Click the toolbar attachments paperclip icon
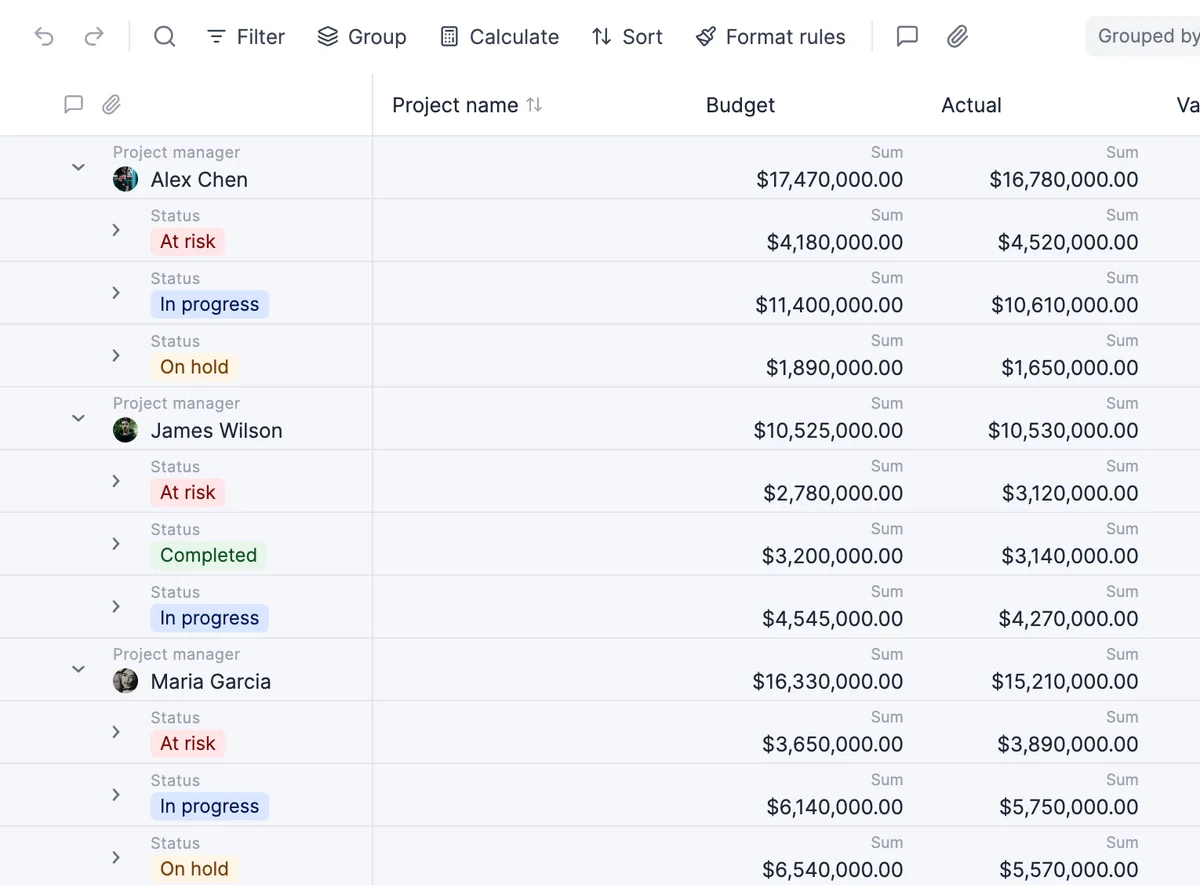The height and width of the screenshot is (885, 1200). tap(958, 37)
